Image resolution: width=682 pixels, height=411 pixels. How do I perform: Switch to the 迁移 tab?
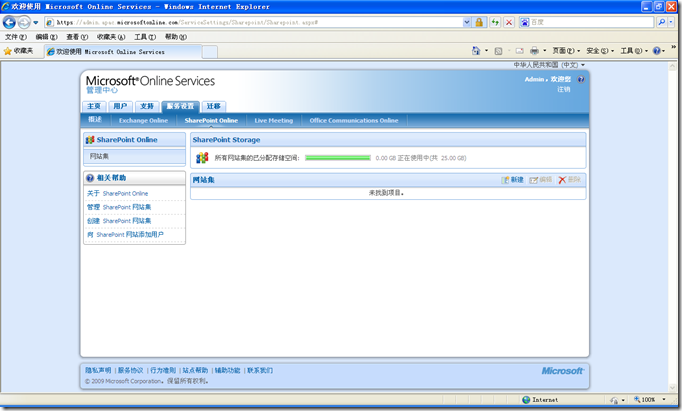click(x=214, y=106)
